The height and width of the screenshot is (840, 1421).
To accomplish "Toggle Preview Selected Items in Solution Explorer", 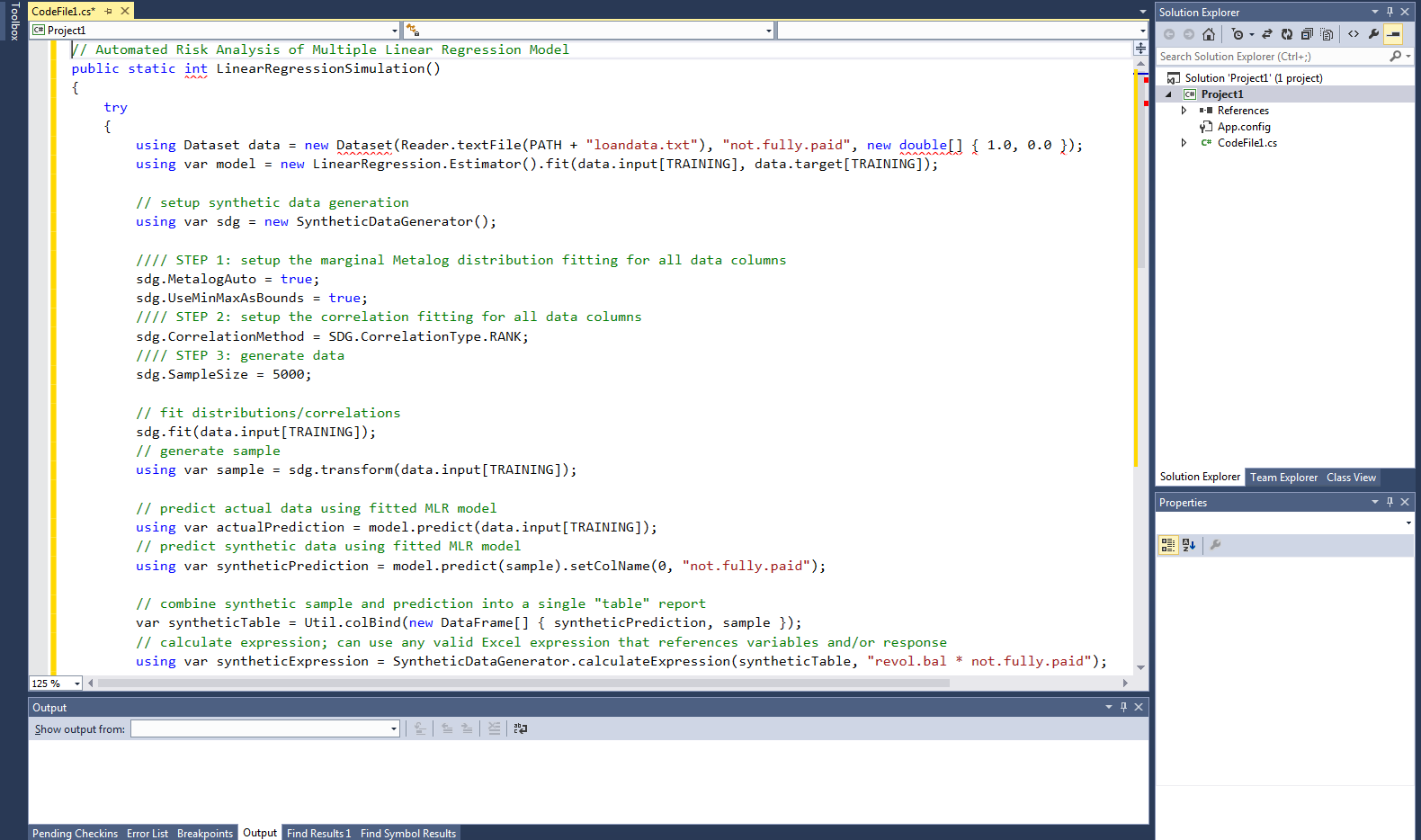I will pyautogui.click(x=1393, y=34).
